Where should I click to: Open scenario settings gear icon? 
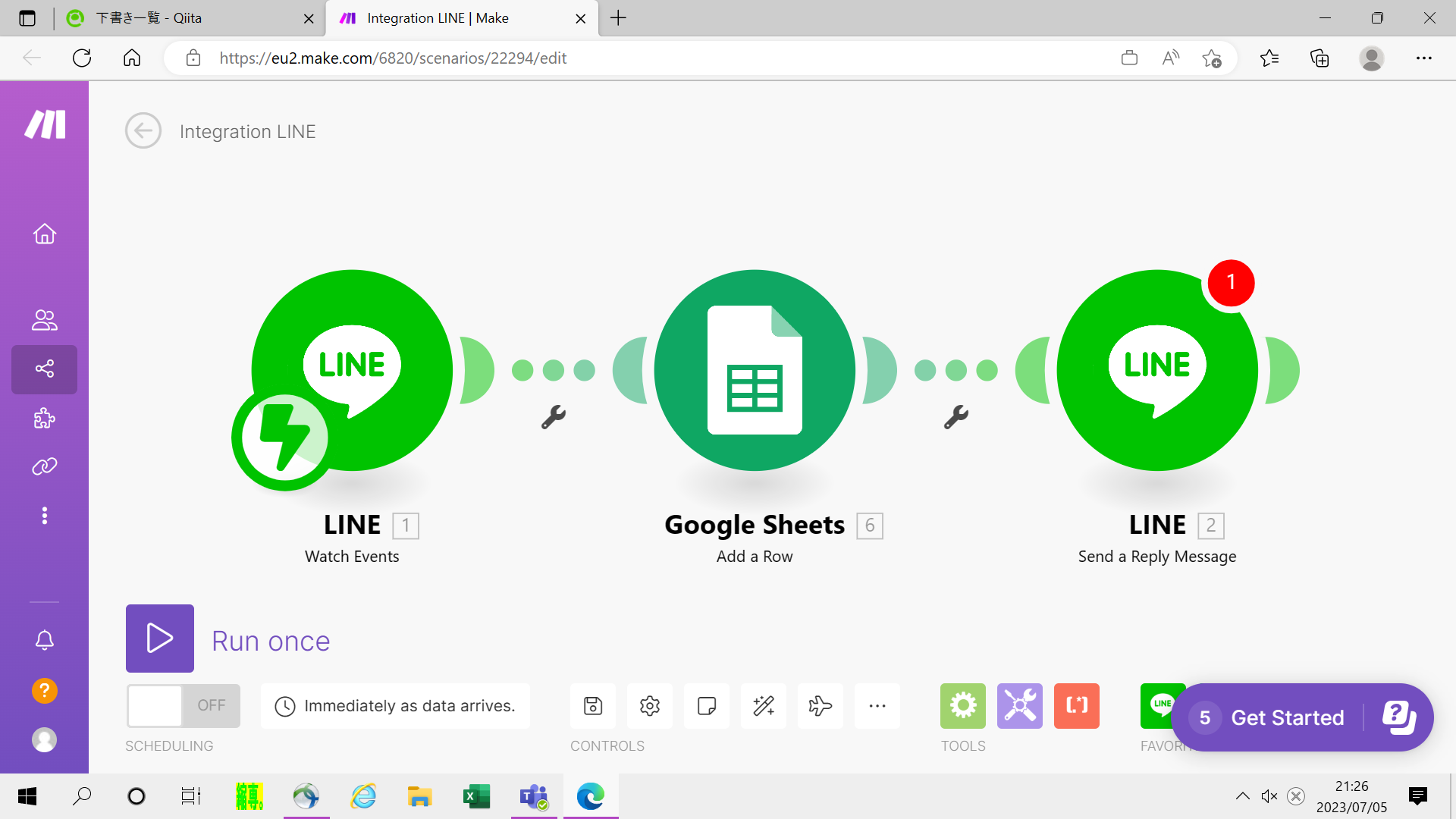650,706
